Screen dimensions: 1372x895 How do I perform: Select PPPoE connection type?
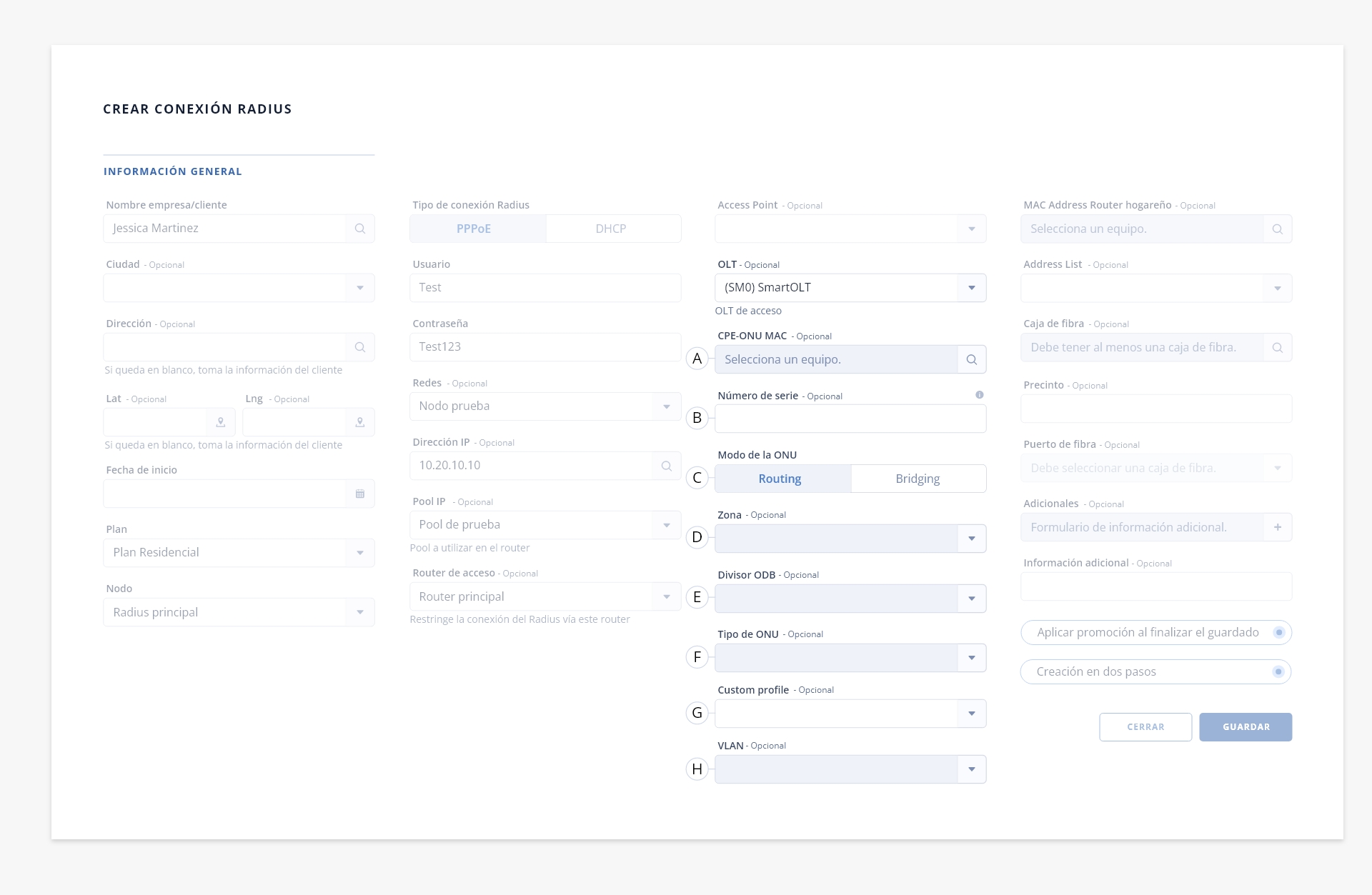478,229
